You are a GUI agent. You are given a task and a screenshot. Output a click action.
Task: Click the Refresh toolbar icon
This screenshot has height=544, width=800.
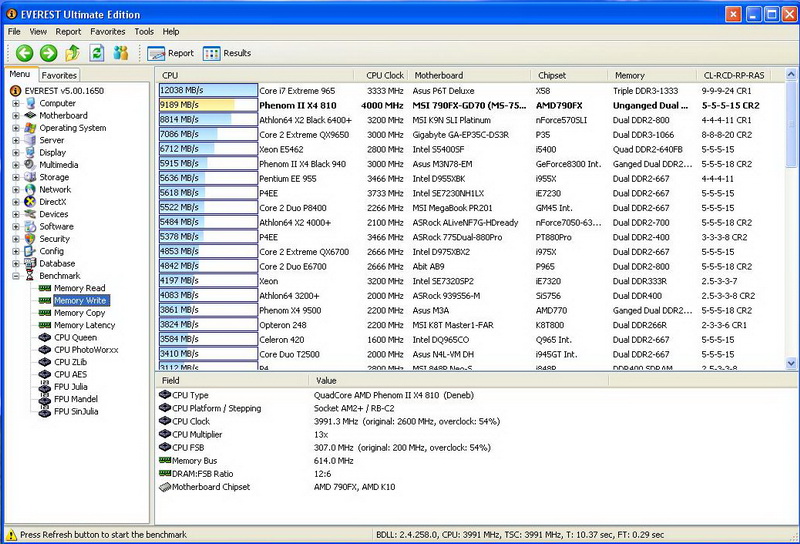tap(96, 53)
